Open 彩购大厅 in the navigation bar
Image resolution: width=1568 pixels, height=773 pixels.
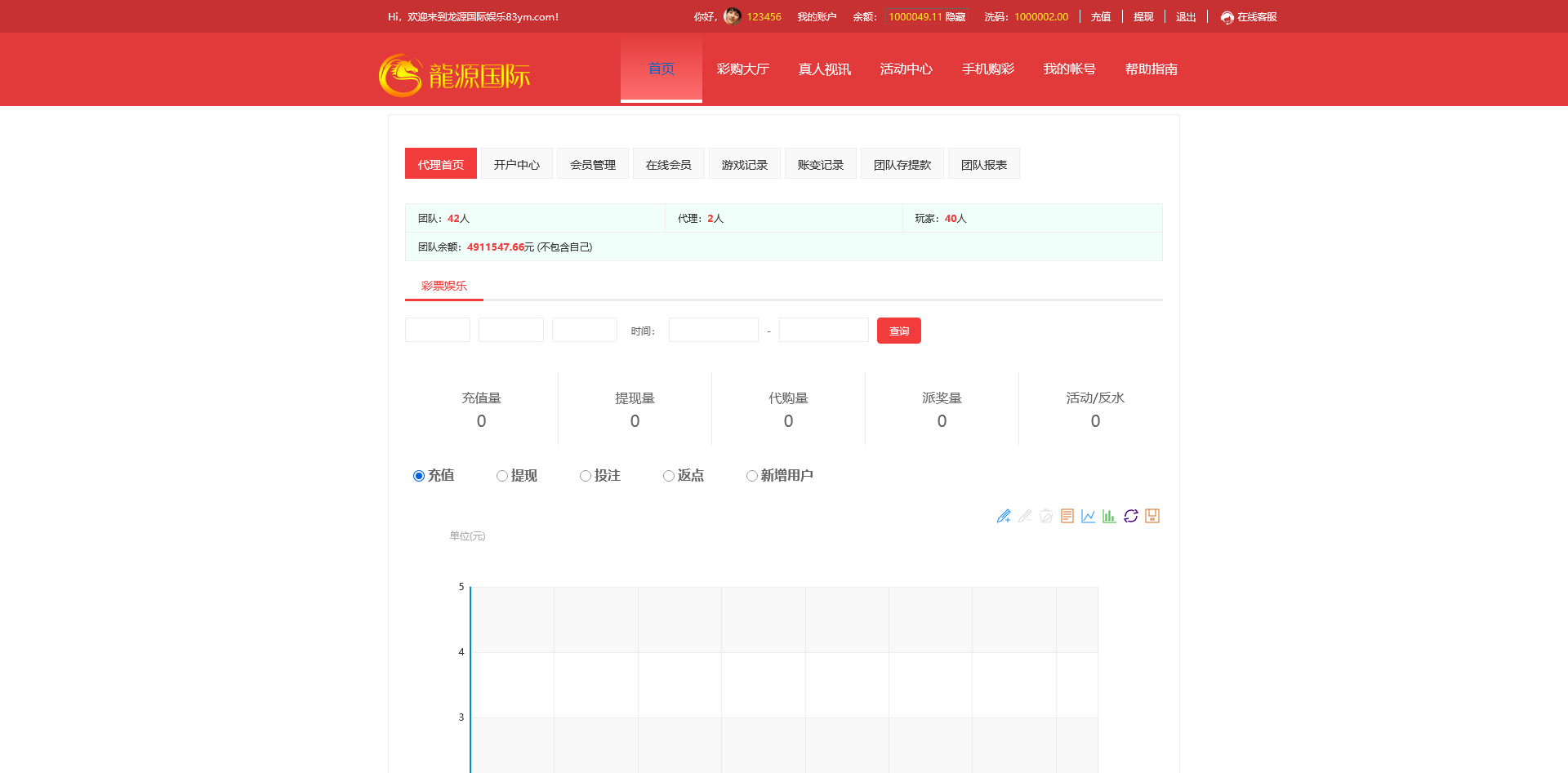point(743,69)
